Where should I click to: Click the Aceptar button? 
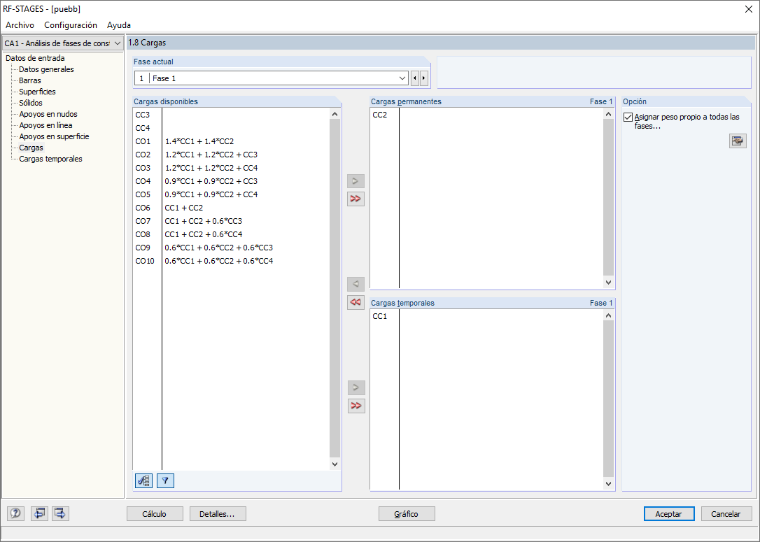669,514
